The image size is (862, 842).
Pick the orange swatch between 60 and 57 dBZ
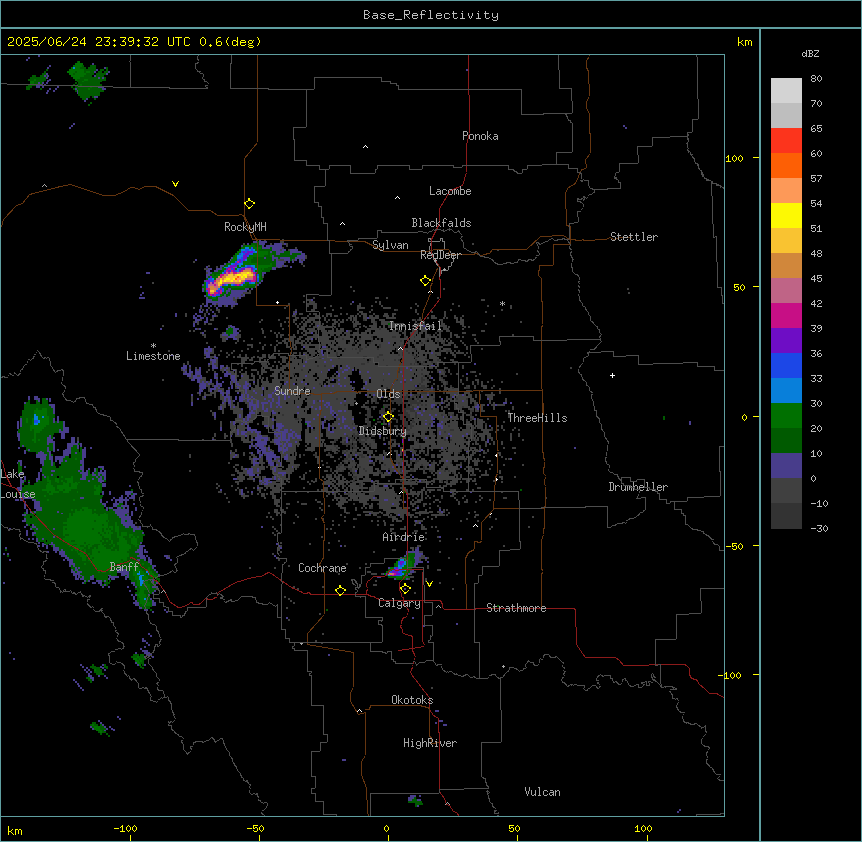click(x=786, y=165)
